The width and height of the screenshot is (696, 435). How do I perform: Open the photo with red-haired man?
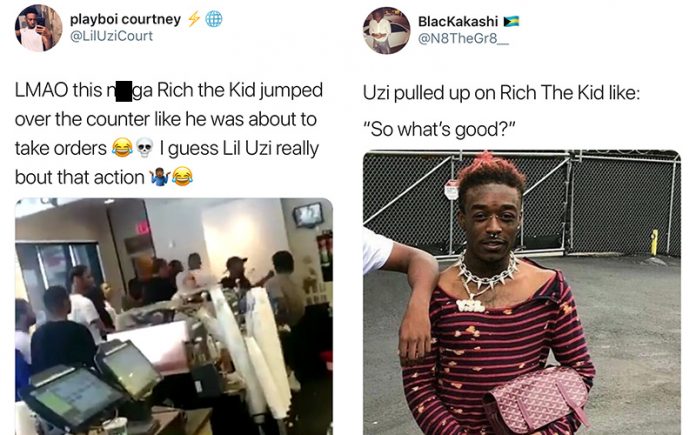522,293
